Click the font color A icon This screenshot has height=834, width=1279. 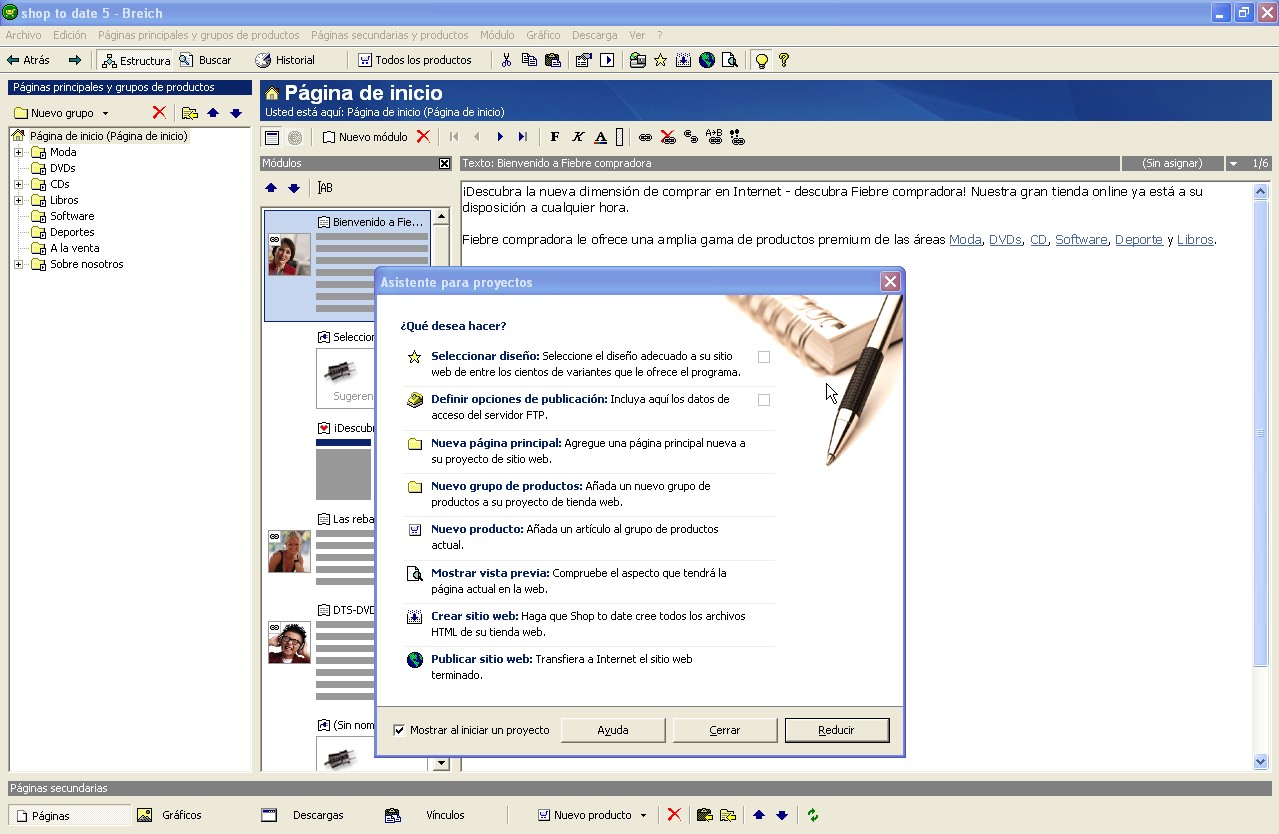(x=600, y=137)
